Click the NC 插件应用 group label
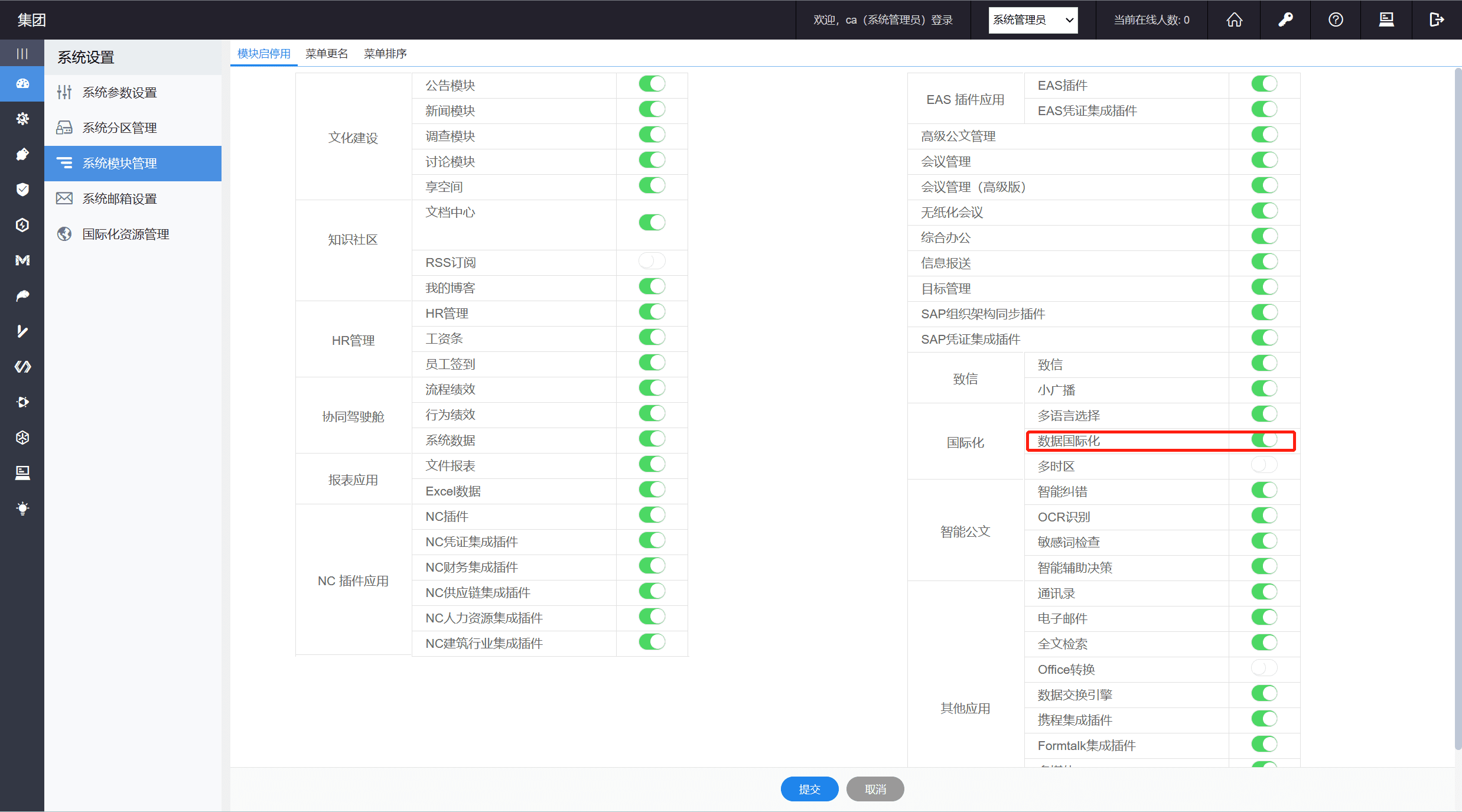Image resolution: width=1462 pixels, height=812 pixels. (353, 581)
